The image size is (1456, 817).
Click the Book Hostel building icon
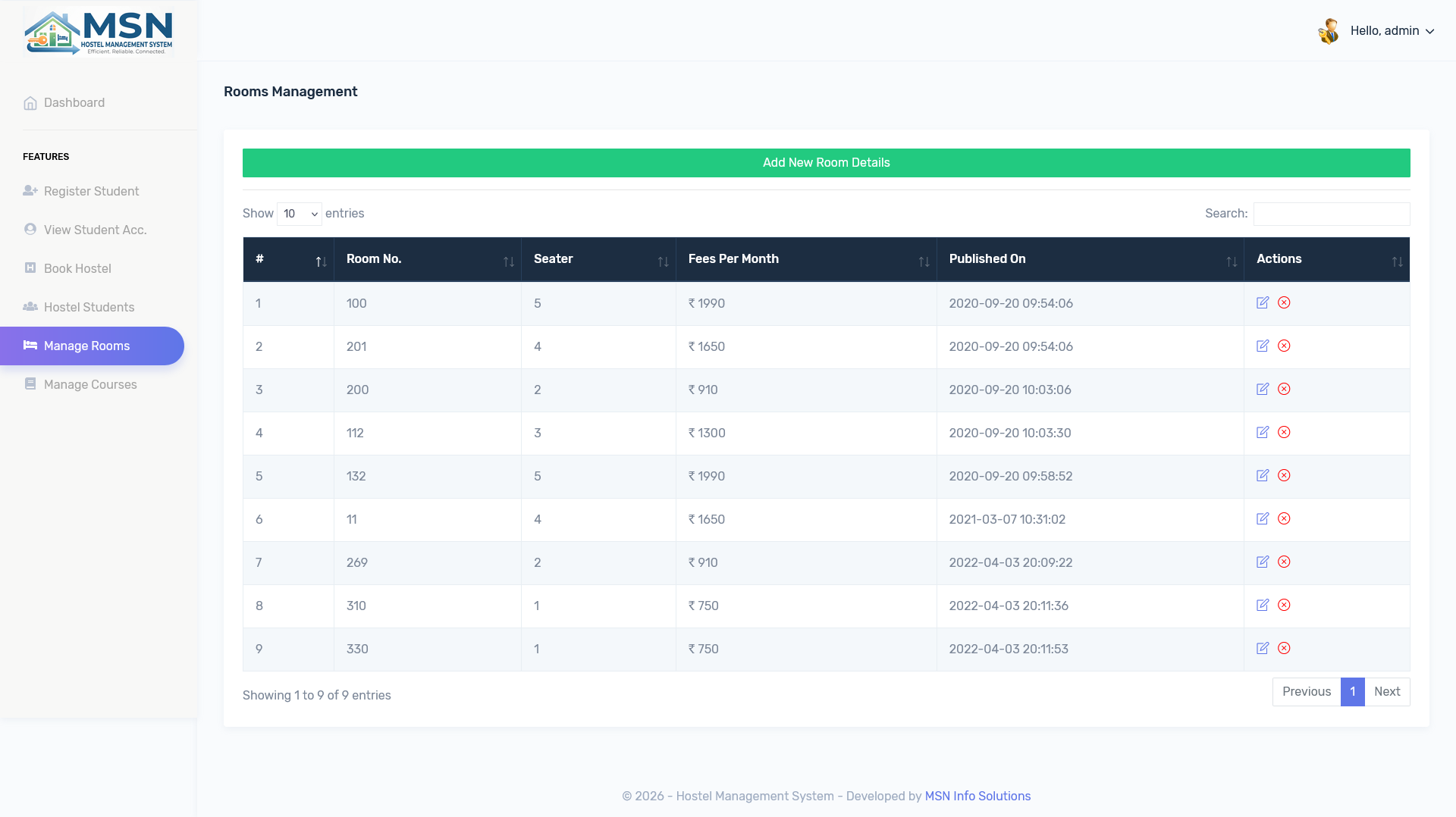(x=30, y=268)
